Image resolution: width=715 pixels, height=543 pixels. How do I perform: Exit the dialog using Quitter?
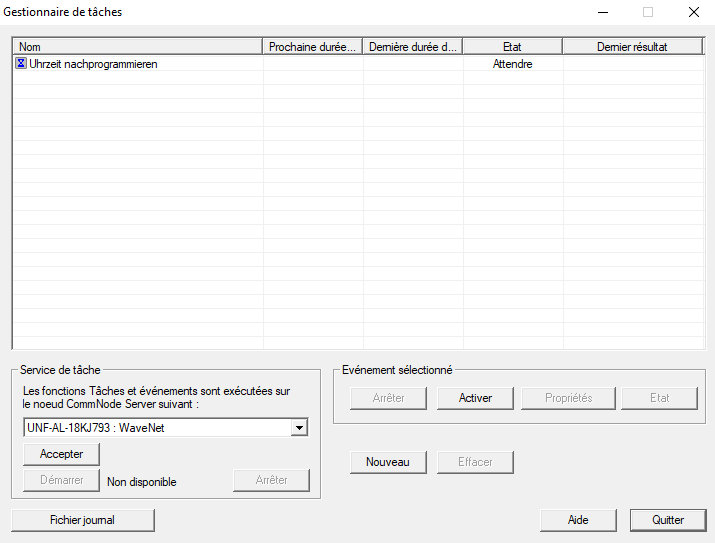(x=667, y=520)
